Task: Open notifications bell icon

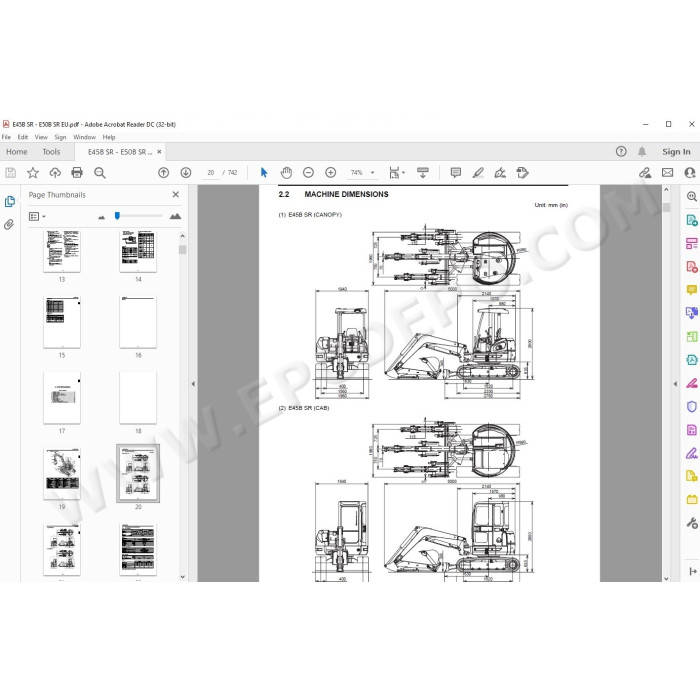Action: 642,151
